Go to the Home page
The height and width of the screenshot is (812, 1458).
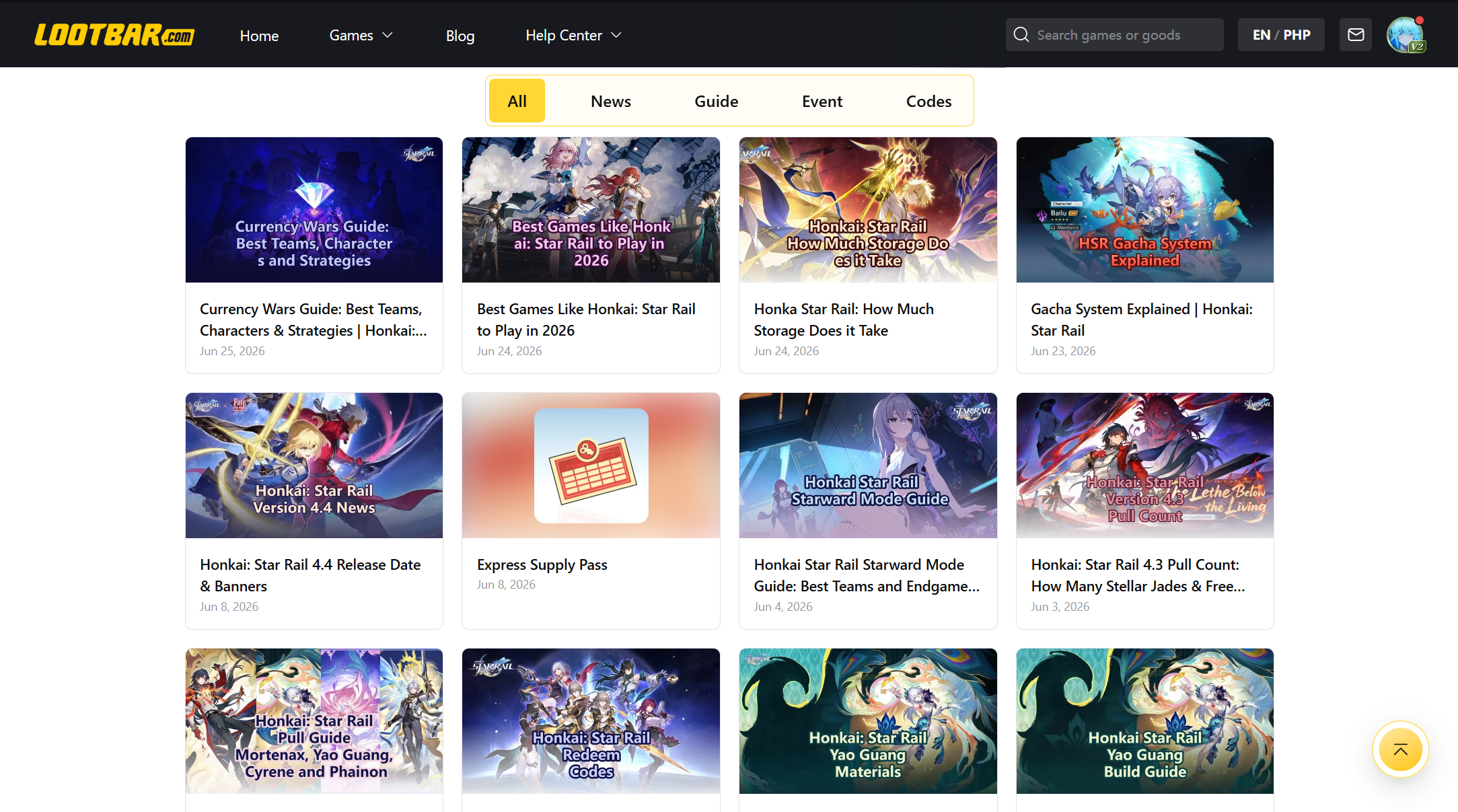[x=259, y=36]
